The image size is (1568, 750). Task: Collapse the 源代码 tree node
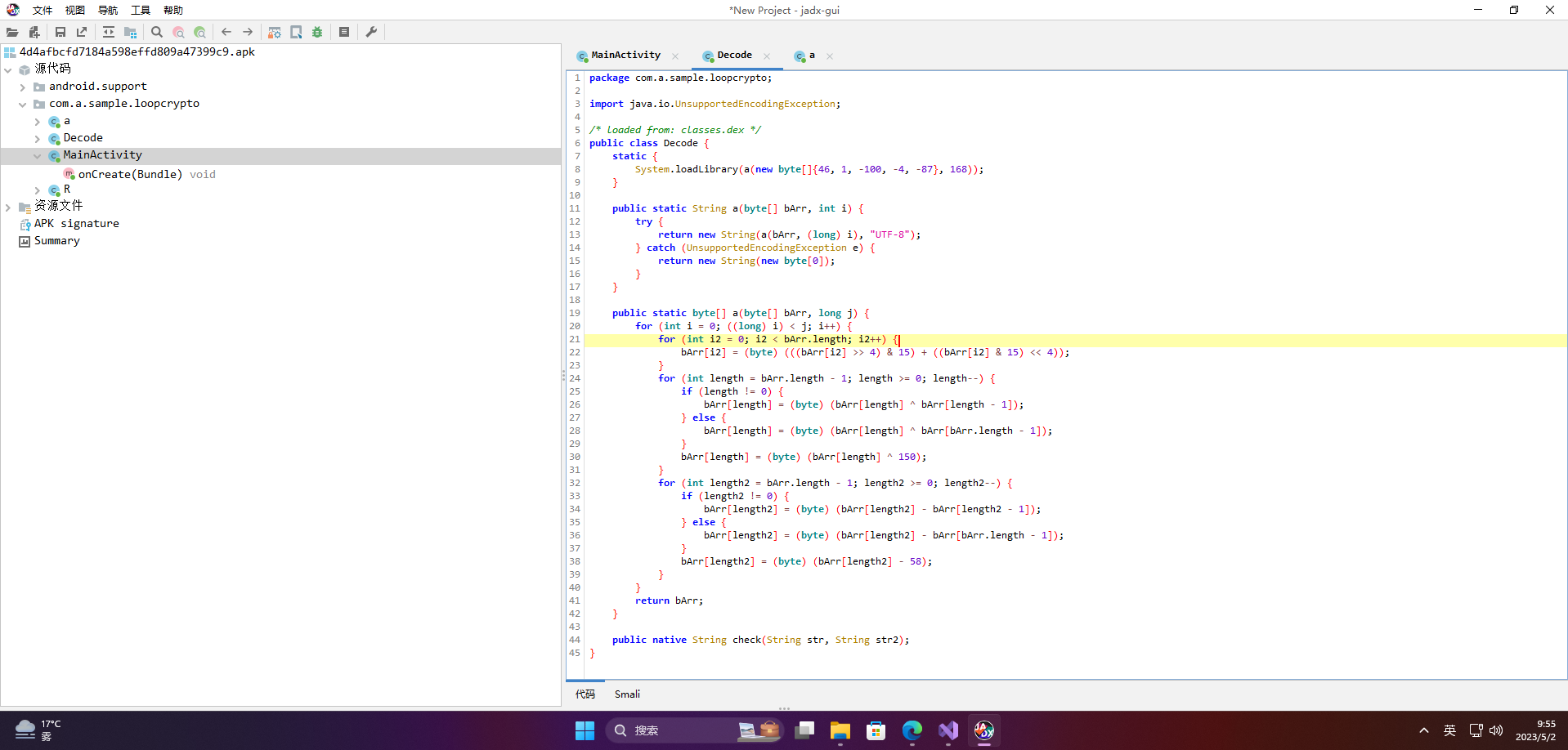pyautogui.click(x=8, y=69)
